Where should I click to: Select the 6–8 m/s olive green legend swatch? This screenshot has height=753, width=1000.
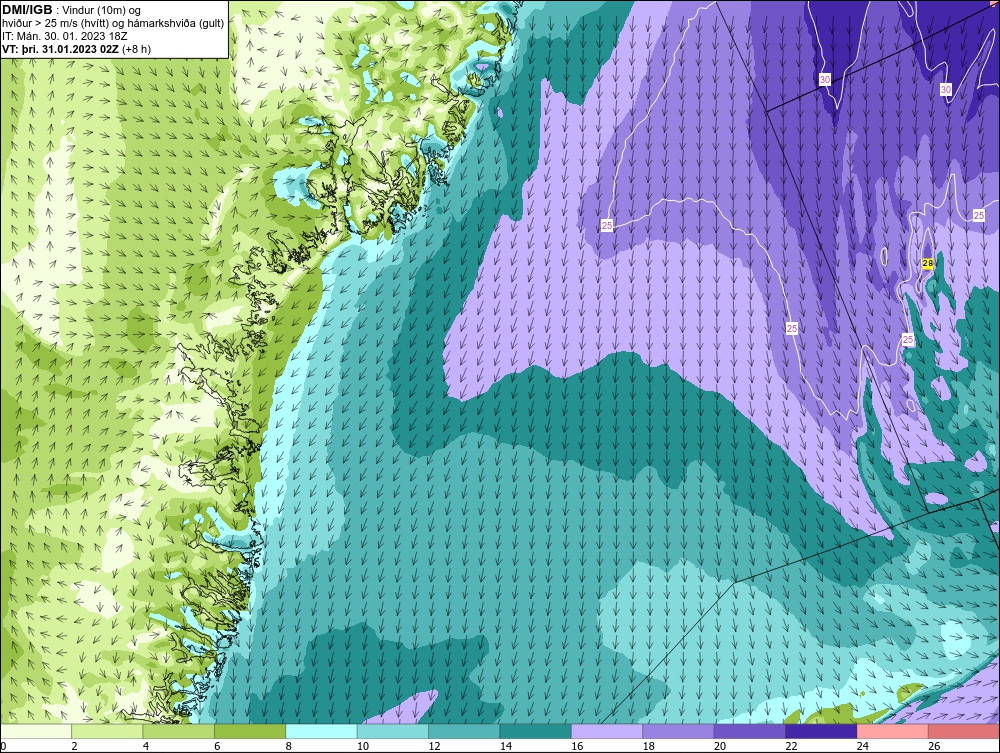[250, 731]
